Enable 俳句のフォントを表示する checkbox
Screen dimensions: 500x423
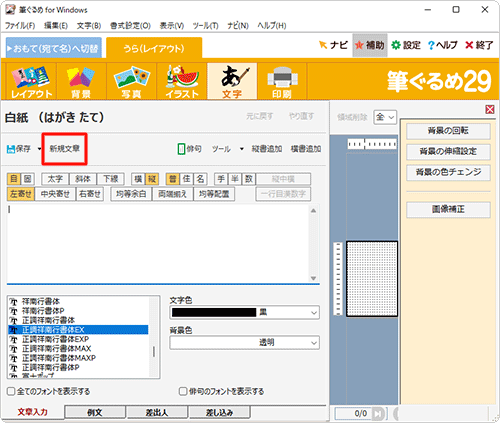[x=183, y=391]
